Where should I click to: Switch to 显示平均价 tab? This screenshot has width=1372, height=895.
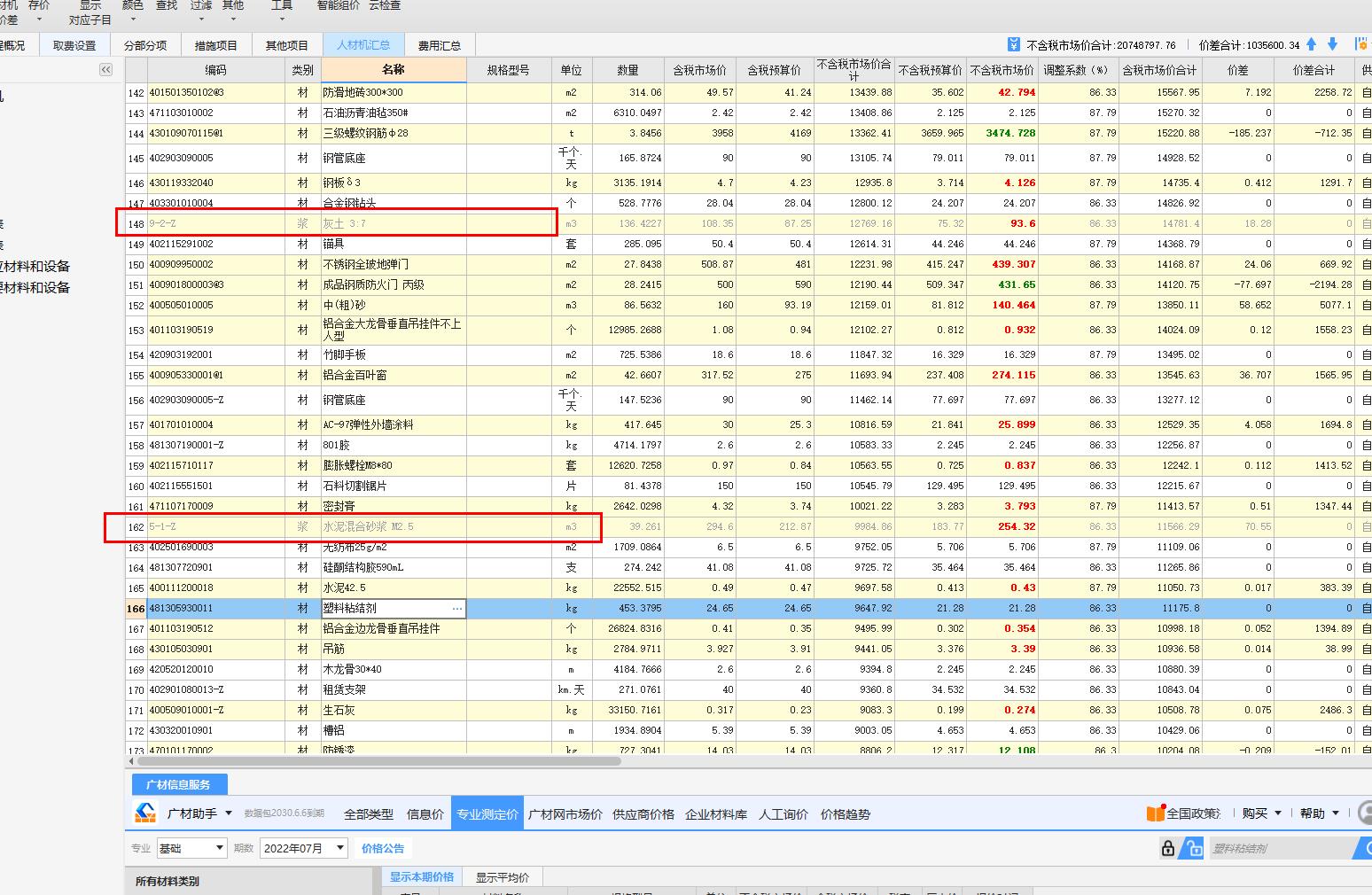tap(503, 877)
